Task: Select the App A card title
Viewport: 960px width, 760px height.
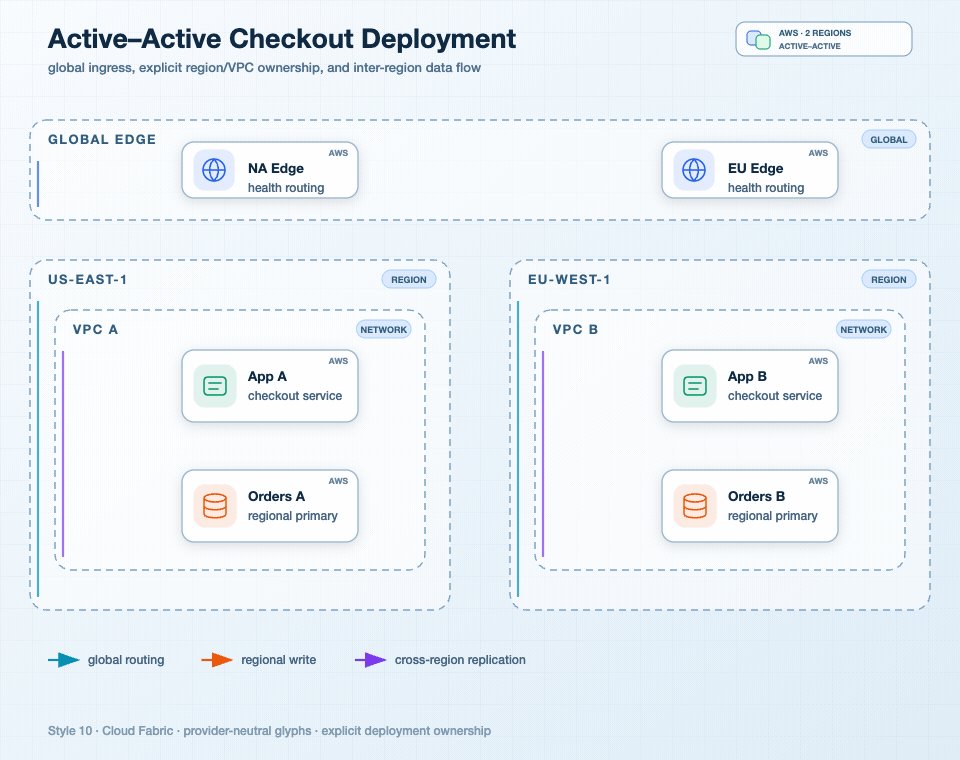Action: (x=267, y=377)
